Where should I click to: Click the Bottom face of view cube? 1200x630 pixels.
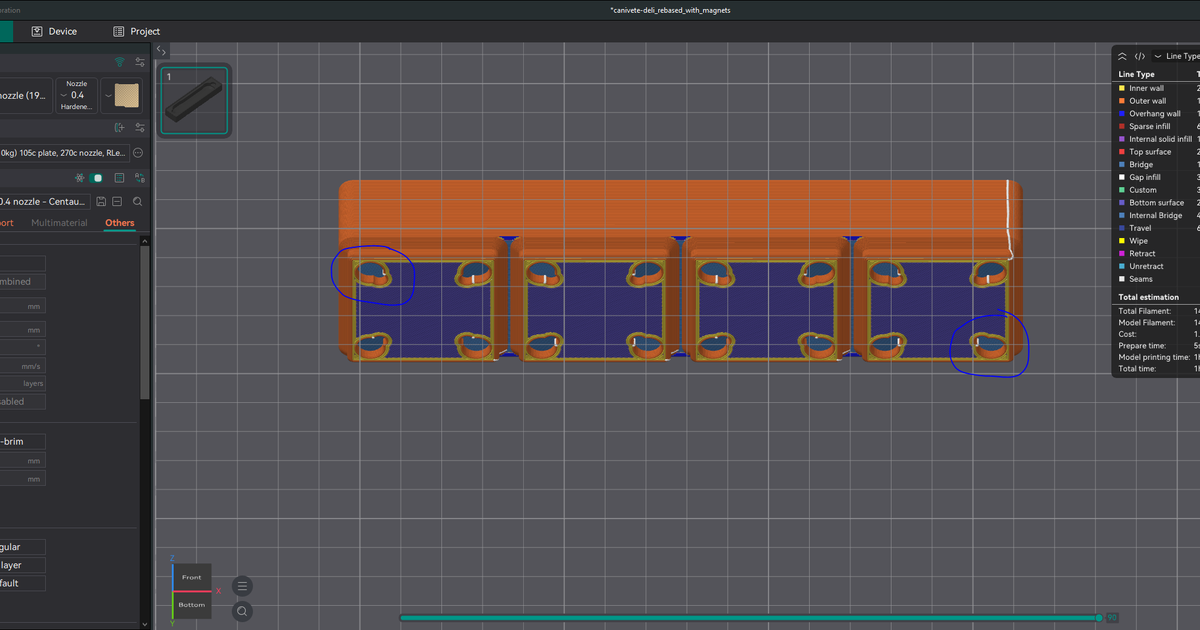click(191, 604)
